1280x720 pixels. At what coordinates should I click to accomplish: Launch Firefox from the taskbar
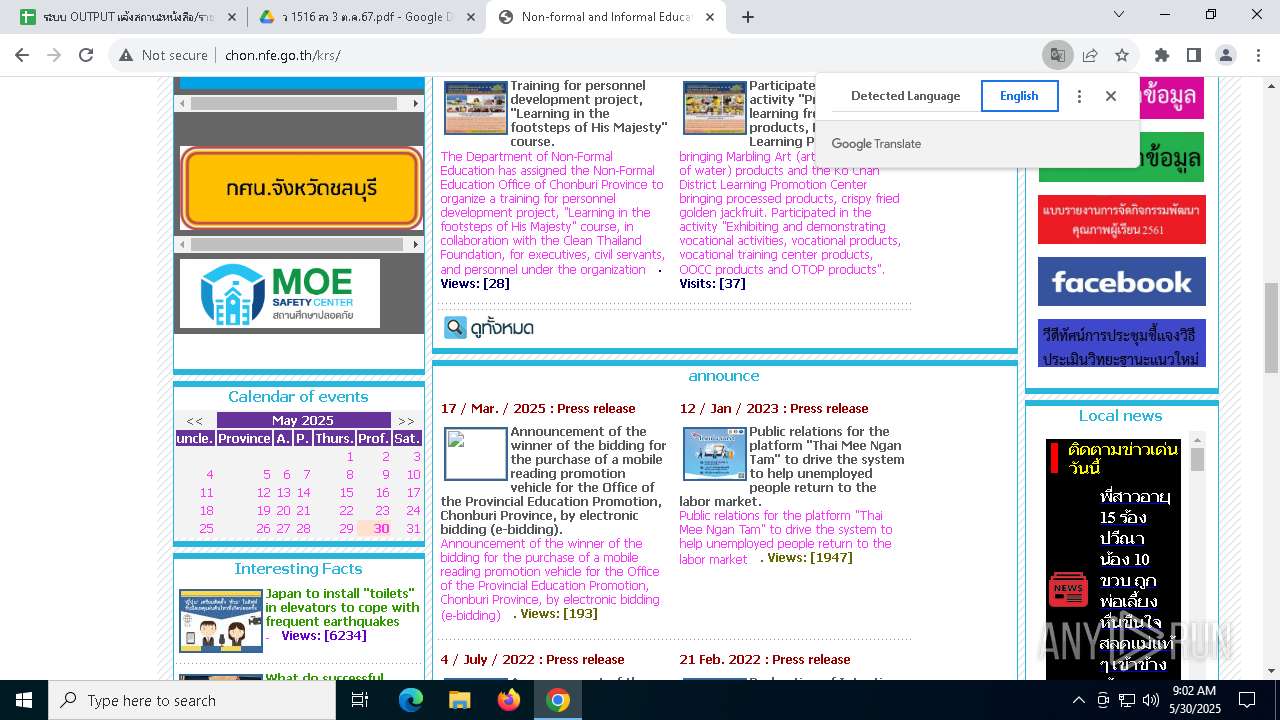click(509, 700)
